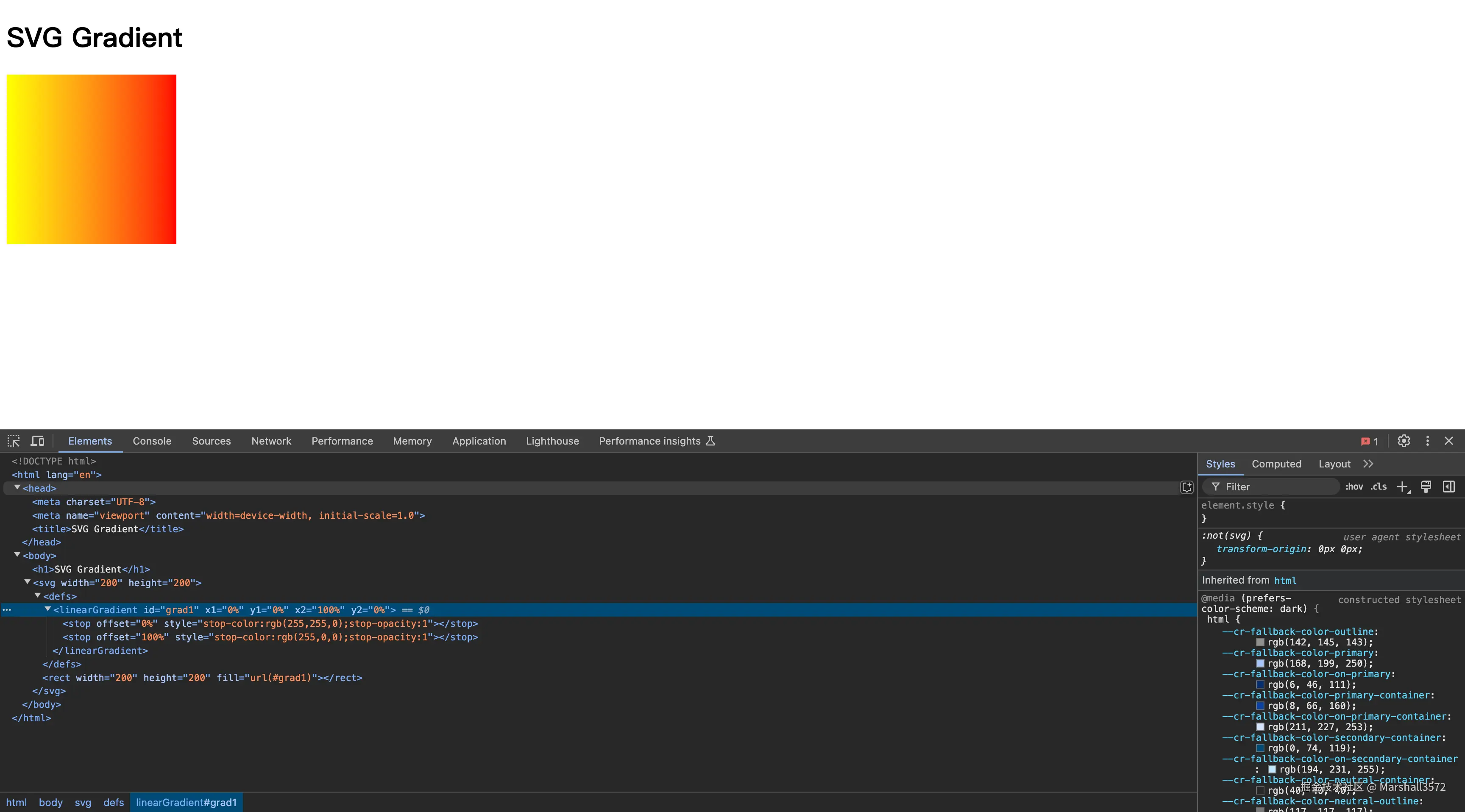Click the rgb(168, 199, 250) color swatch
The height and width of the screenshot is (812, 1465).
coord(1260,664)
